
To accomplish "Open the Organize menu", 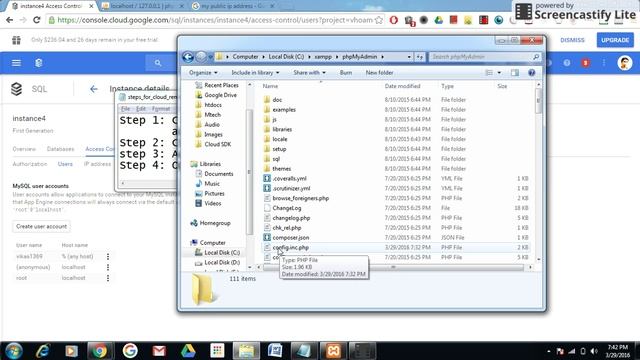I will (203, 73).
